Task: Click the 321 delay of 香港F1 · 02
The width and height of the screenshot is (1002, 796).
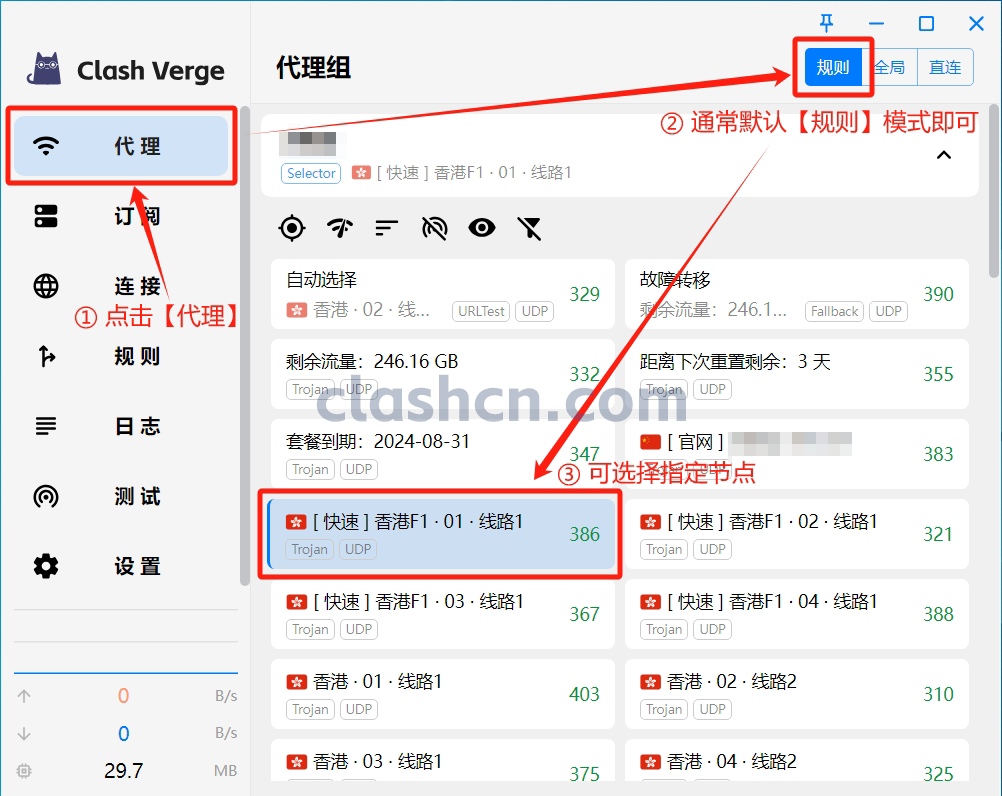Action: [939, 534]
